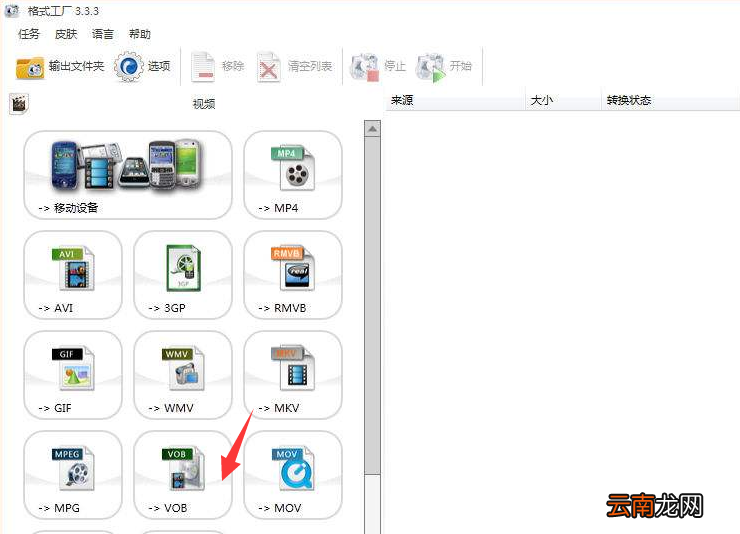Choose the -> WMV format

(183, 375)
